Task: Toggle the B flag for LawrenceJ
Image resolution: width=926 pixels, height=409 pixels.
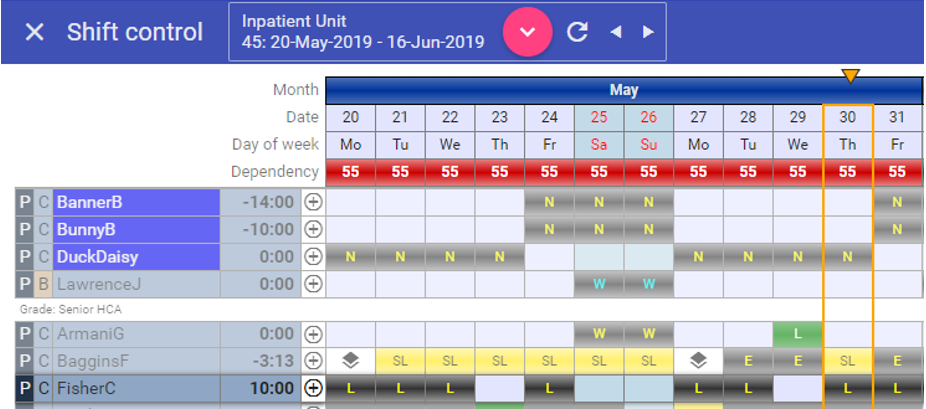Action: click(x=43, y=284)
